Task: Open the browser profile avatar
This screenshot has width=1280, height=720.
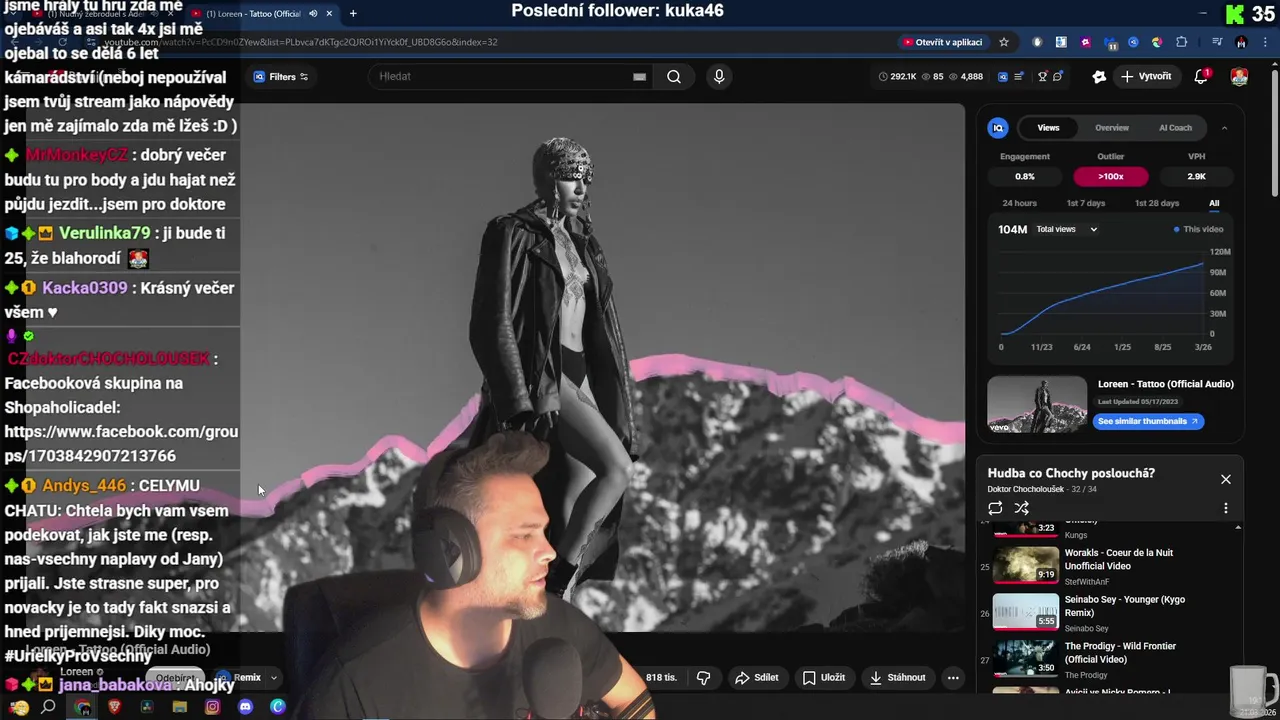Action: 1241,42
